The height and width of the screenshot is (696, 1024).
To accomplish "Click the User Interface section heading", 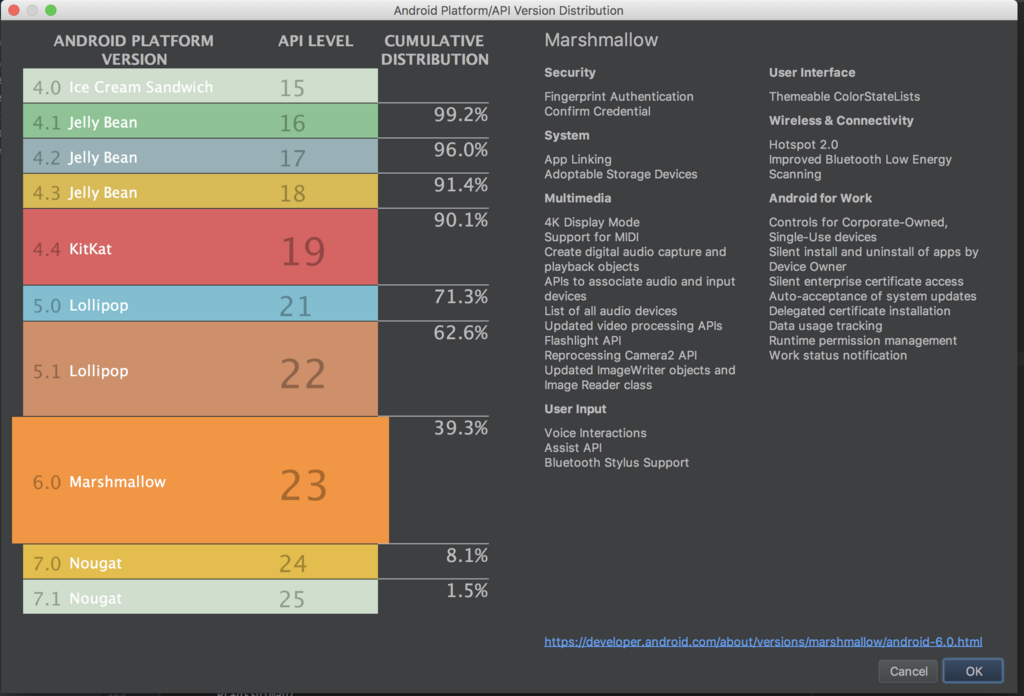I will pos(812,72).
